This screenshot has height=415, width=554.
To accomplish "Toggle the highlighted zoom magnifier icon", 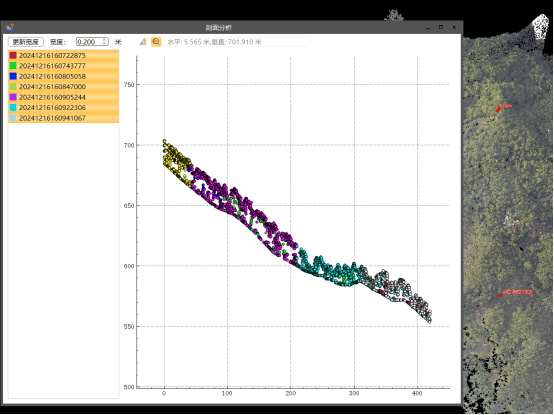I will (x=156, y=42).
